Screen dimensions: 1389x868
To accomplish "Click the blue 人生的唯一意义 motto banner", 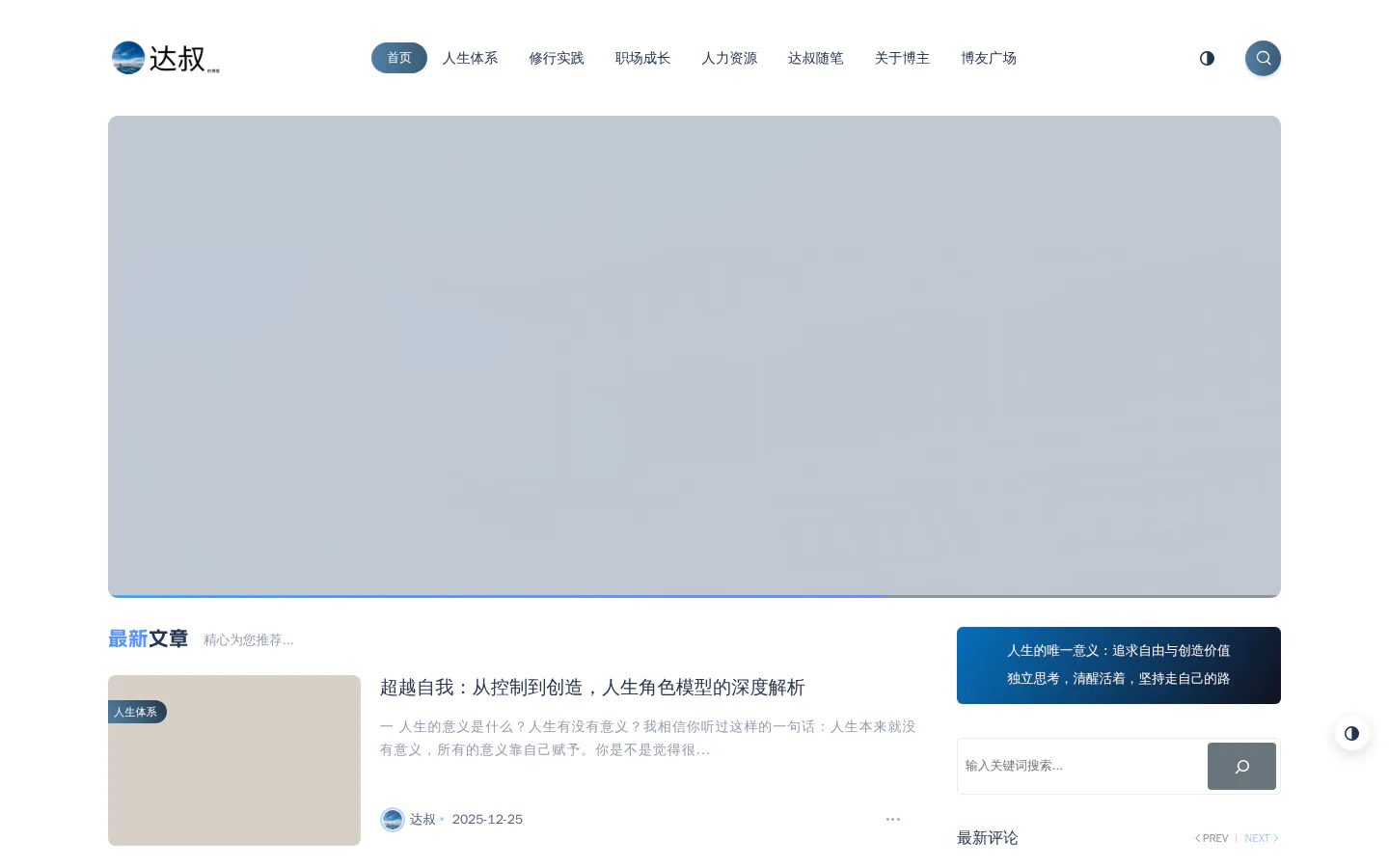I will tap(1119, 665).
